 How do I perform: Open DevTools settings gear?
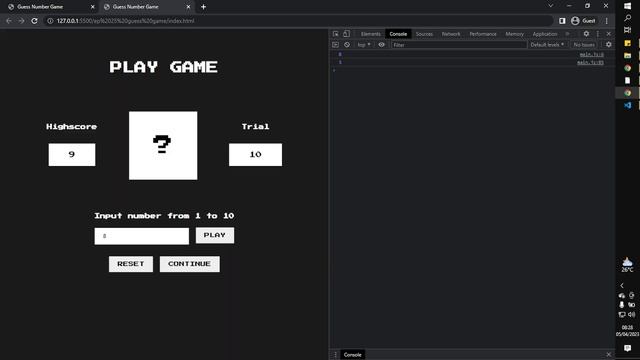[586, 34]
